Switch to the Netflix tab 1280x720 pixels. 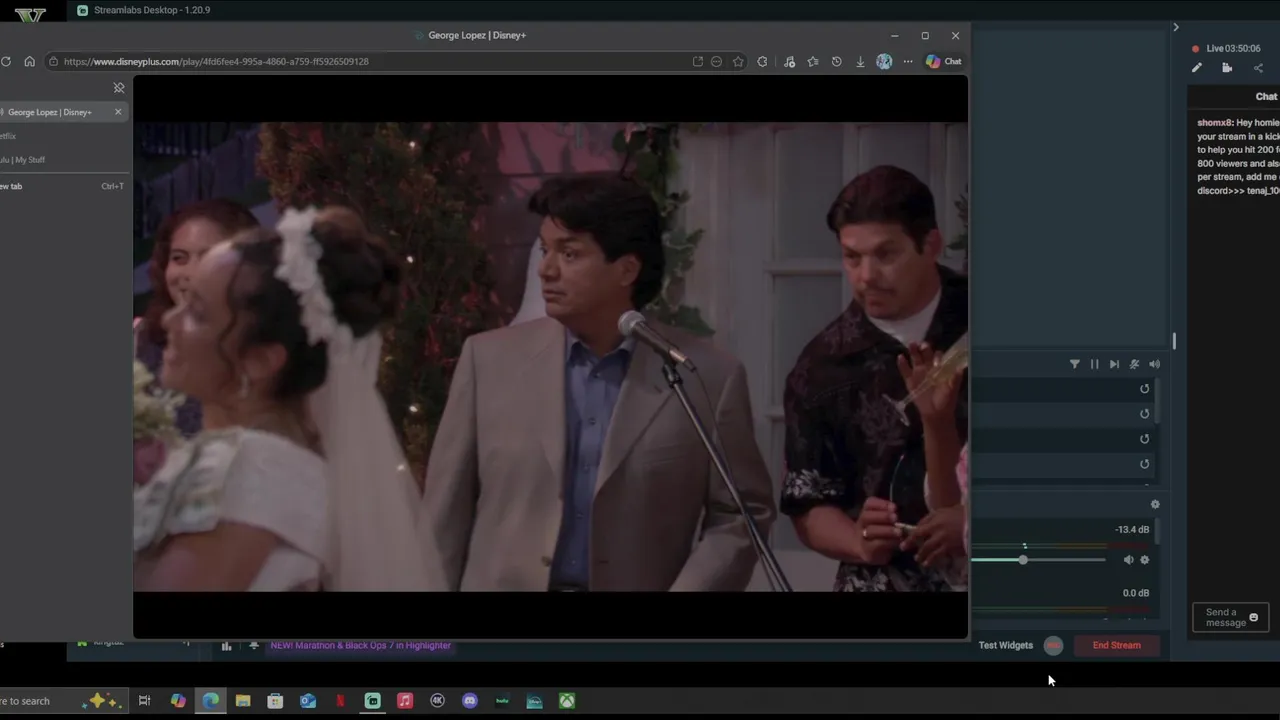click(8, 136)
